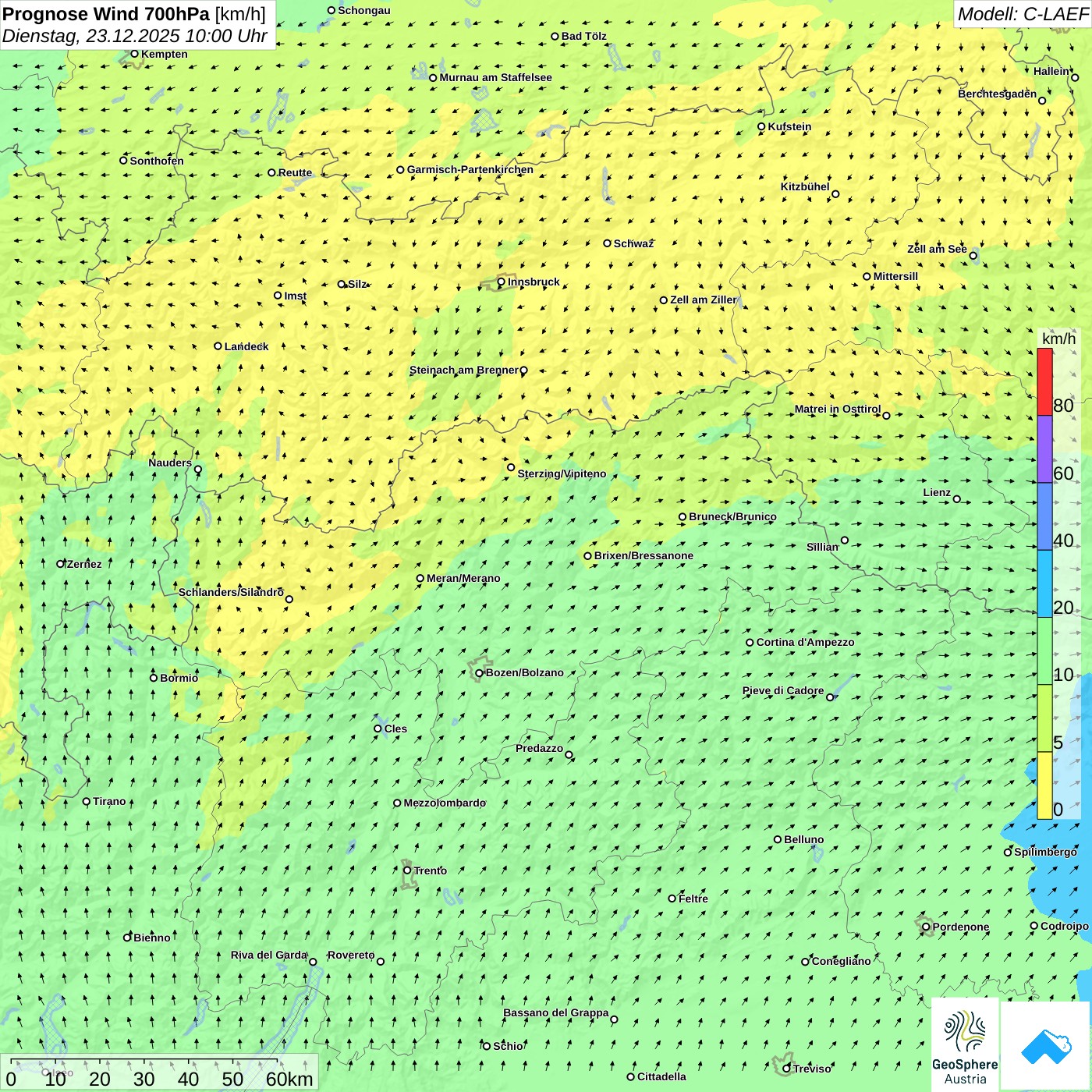Click the cyan 20-40 km/h legend color
The width and height of the screenshot is (1092, 1092).
(x=1044, y=584)
